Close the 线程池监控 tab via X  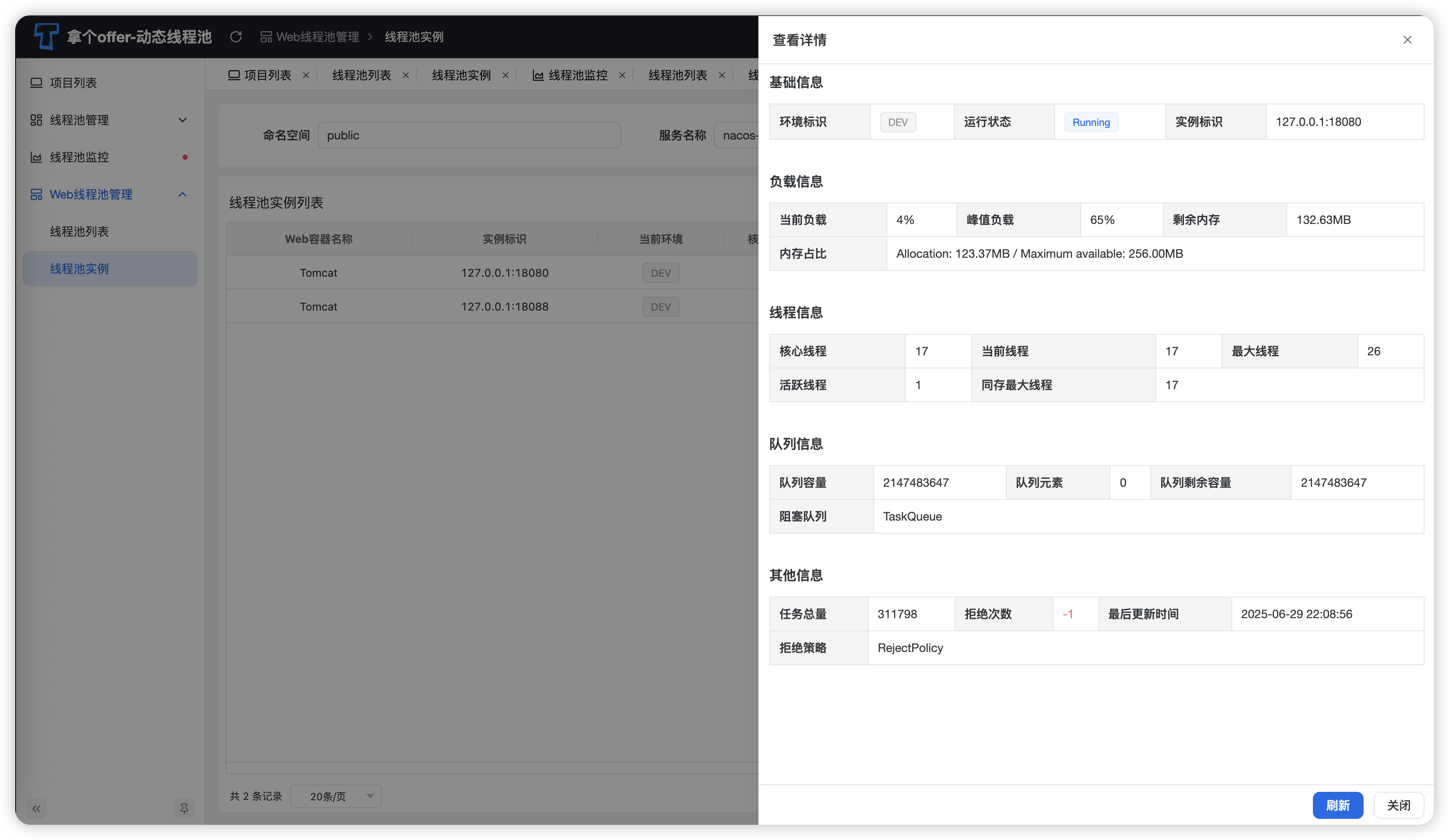click(x=622, y=75)
